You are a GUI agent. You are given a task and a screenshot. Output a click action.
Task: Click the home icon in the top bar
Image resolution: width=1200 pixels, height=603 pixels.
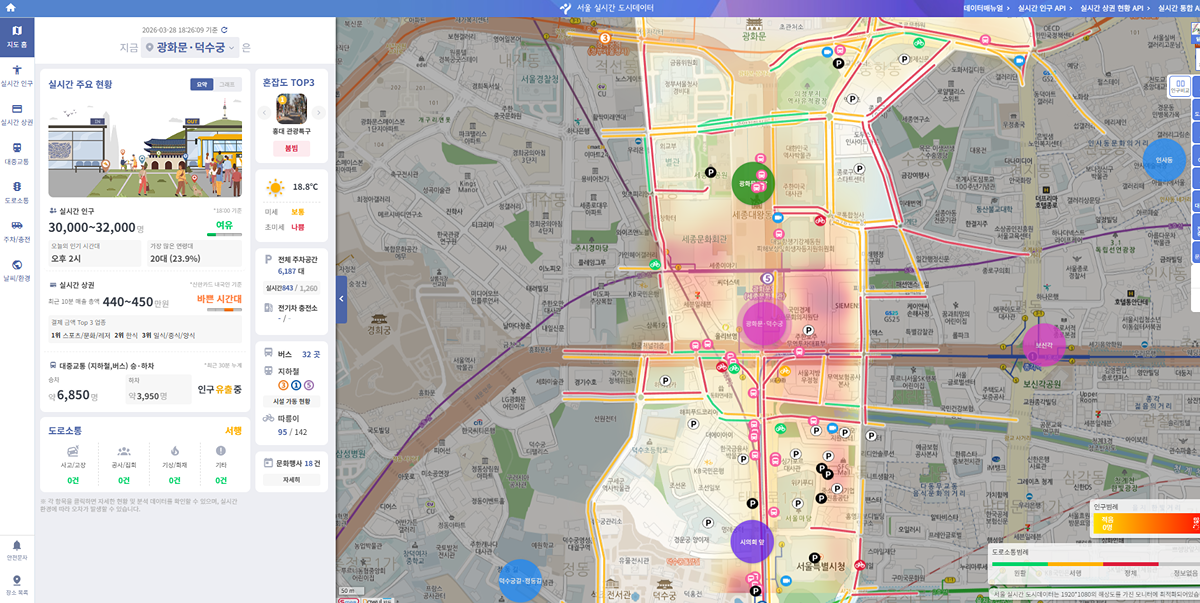click(9, 8)
